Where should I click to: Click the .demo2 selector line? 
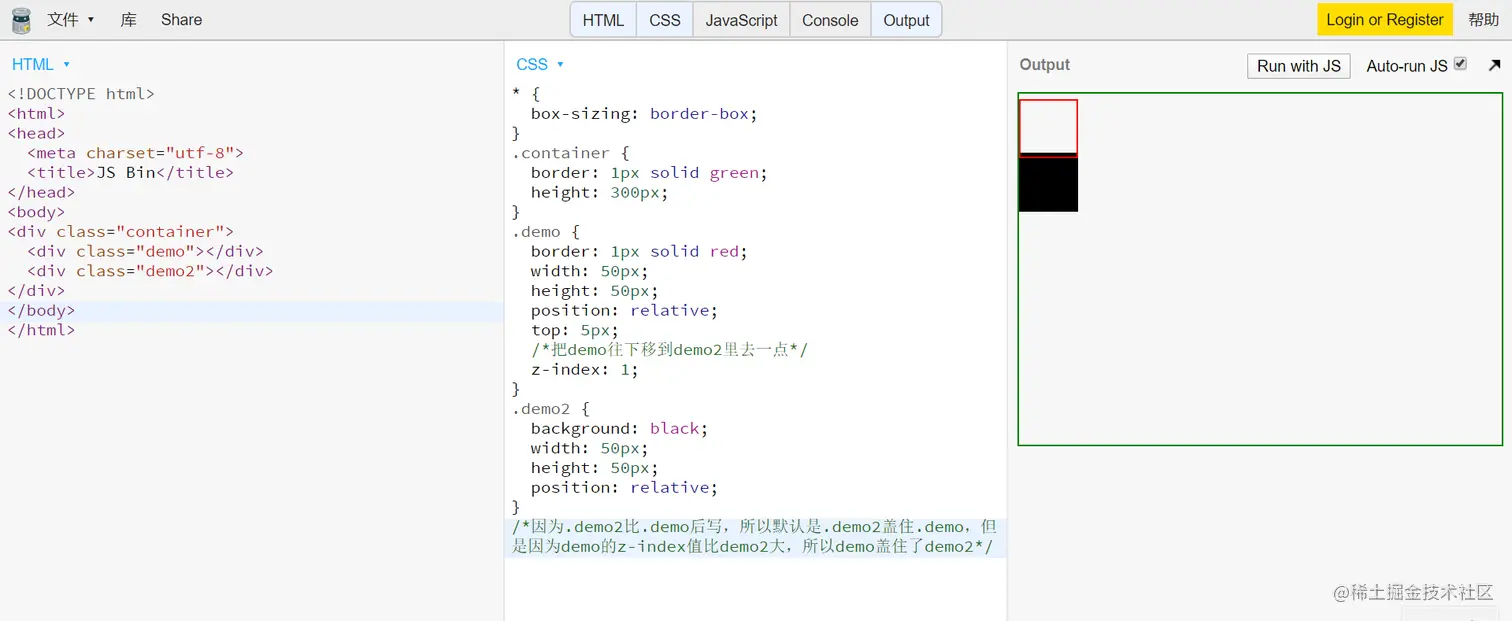(551, 409)
